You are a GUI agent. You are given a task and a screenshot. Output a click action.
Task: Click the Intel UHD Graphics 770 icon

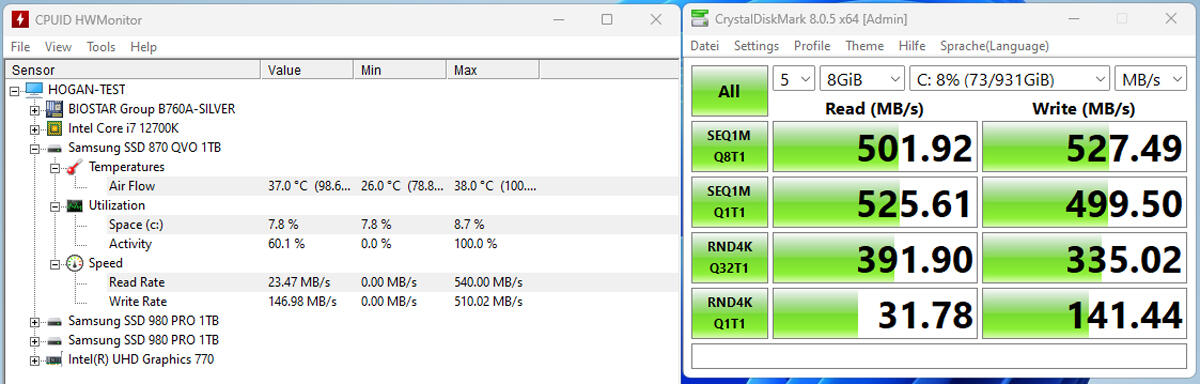(x=54, y=360)
